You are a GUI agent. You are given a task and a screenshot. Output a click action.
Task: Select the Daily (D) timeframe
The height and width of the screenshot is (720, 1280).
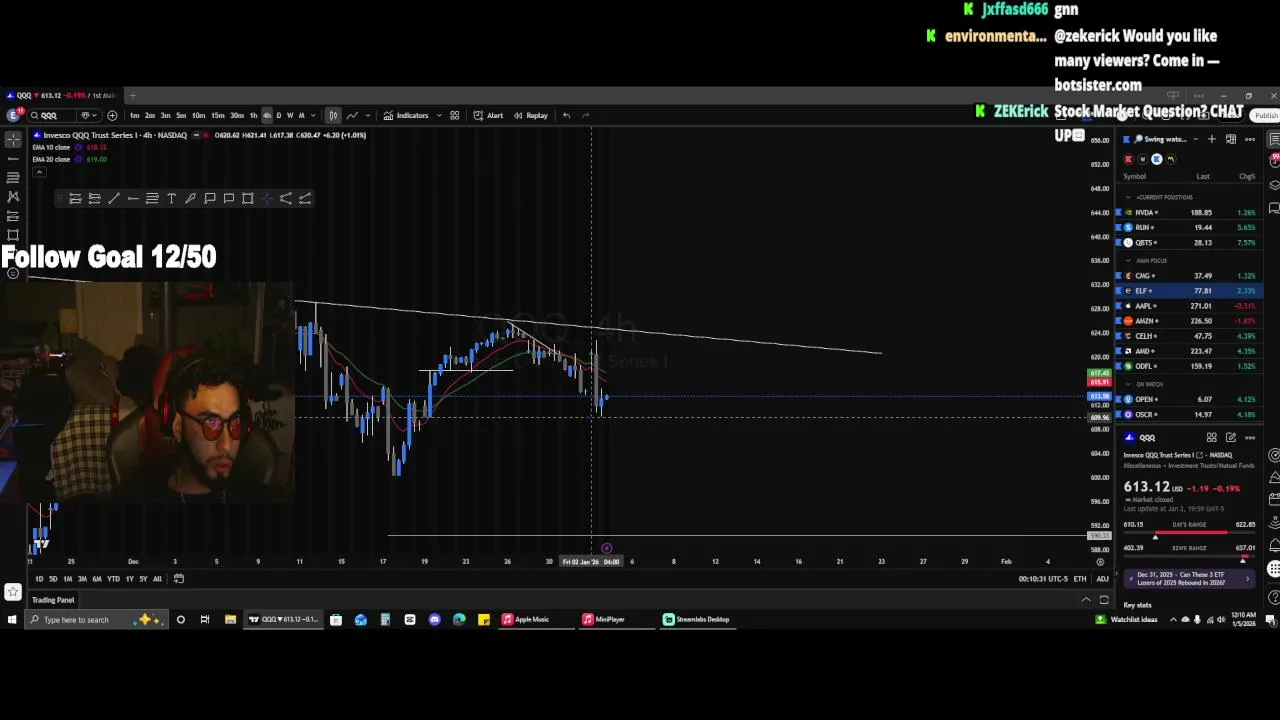(278, 115)
